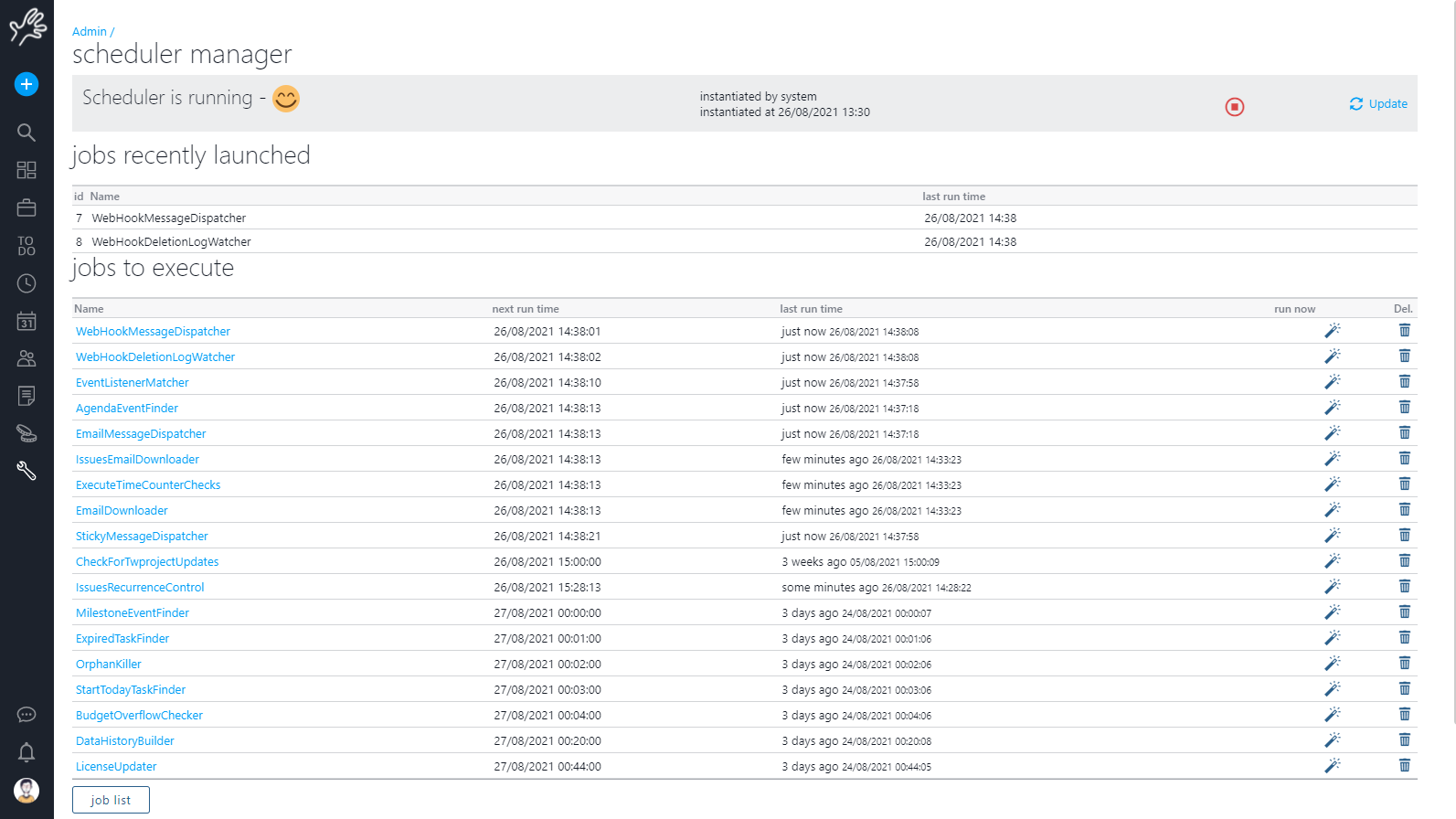Run WebHookMessageDispatcher now via wand icon

pyautogui.click(x=1332, y=331)
